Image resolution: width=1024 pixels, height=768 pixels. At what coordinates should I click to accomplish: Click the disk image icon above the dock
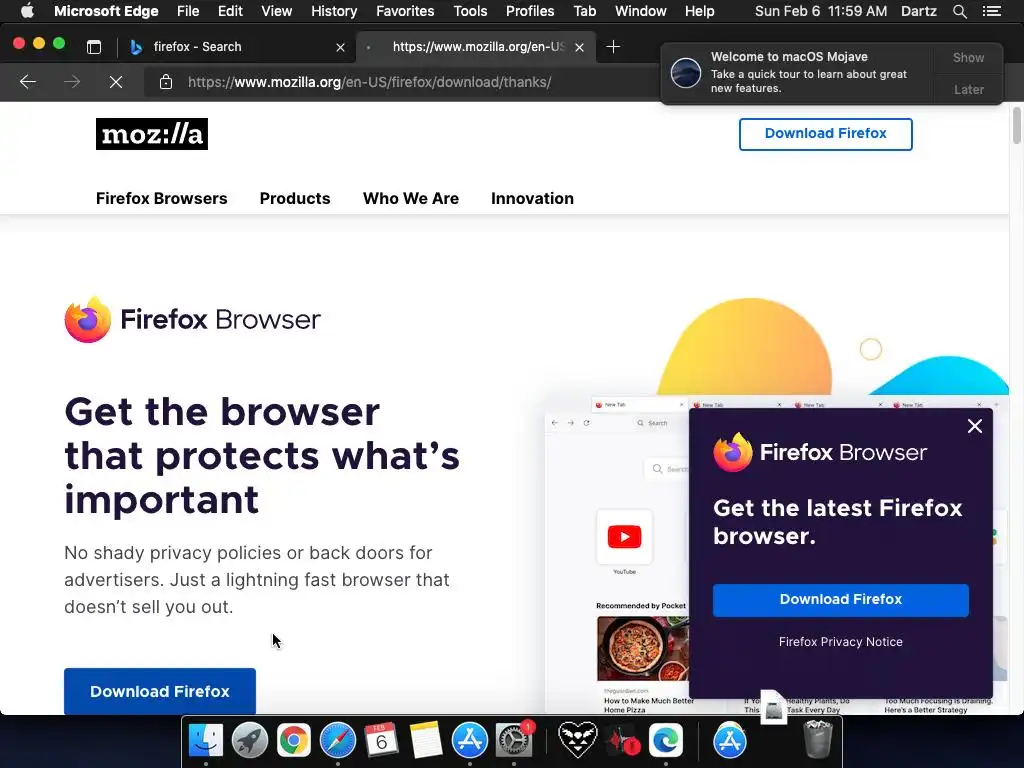tap(773, 708)
